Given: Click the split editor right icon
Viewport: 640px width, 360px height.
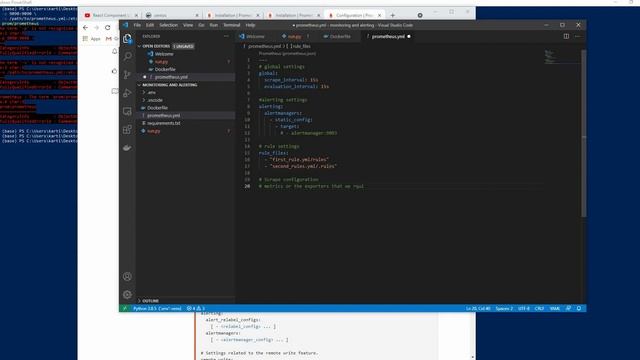Looking at the screenshot, I should click(x=566, y=36).
